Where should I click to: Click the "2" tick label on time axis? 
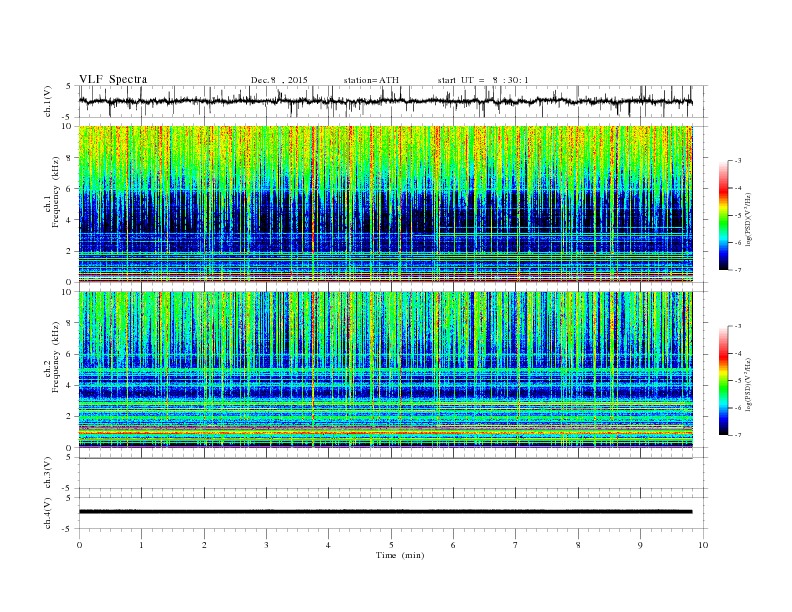204,545
